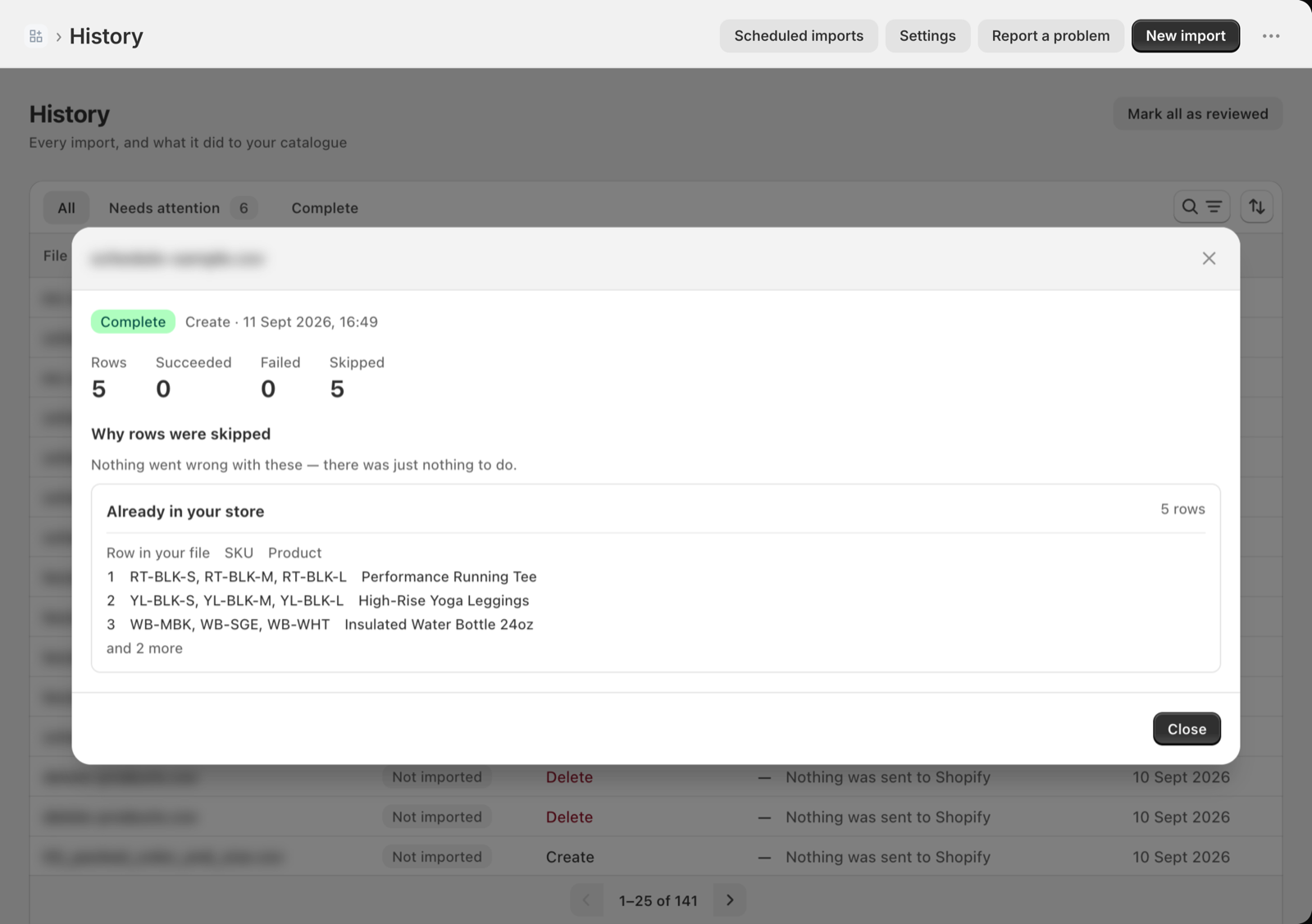Start a New import

tap(1186, 36)
